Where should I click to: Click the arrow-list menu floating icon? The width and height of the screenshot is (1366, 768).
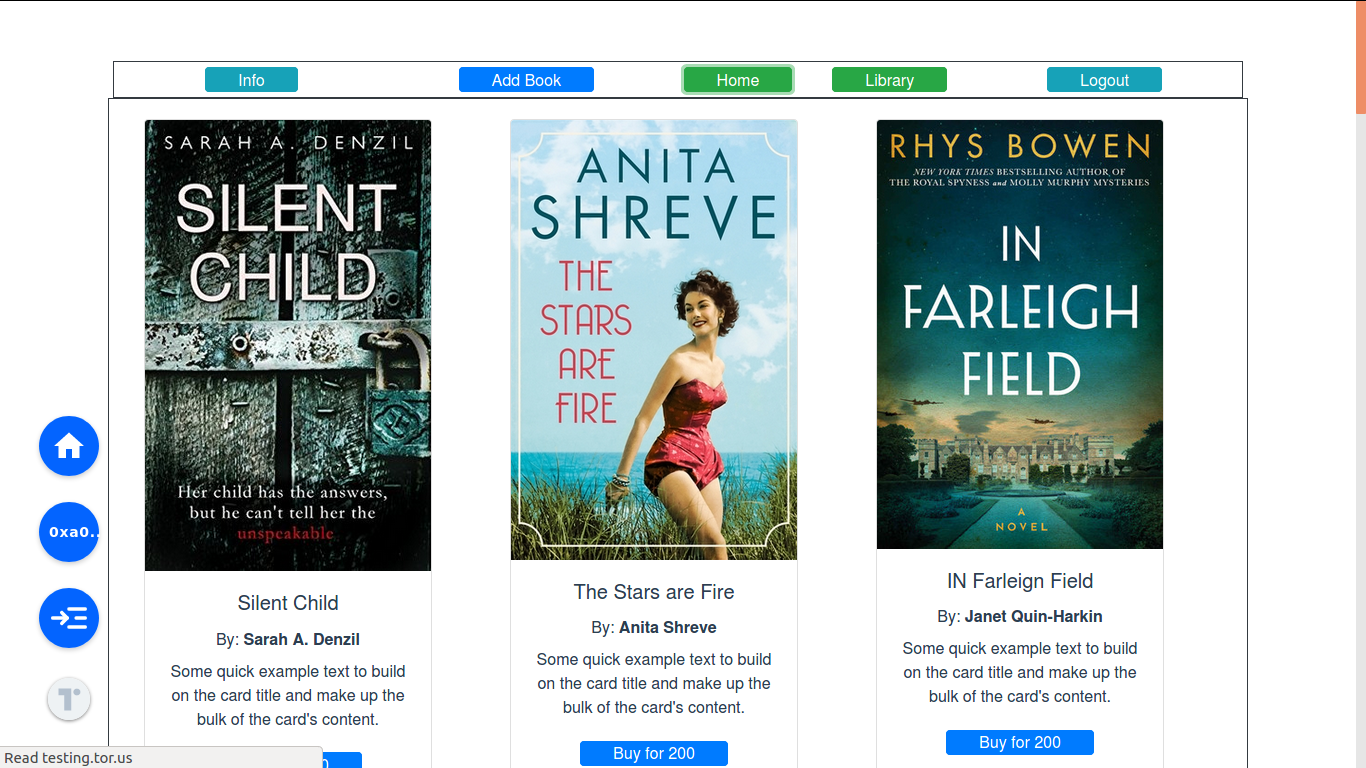[x=69, y=618]
